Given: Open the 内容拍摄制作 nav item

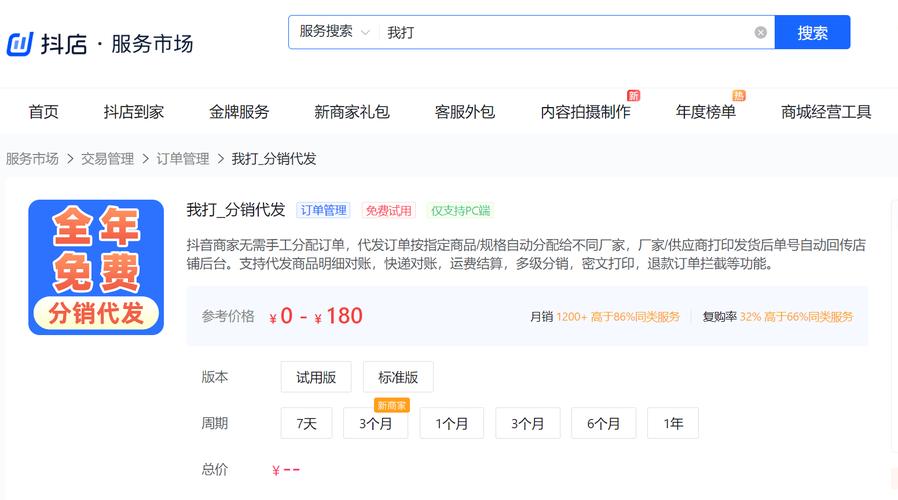Looking at the screenshot, I should pos(585,112).
